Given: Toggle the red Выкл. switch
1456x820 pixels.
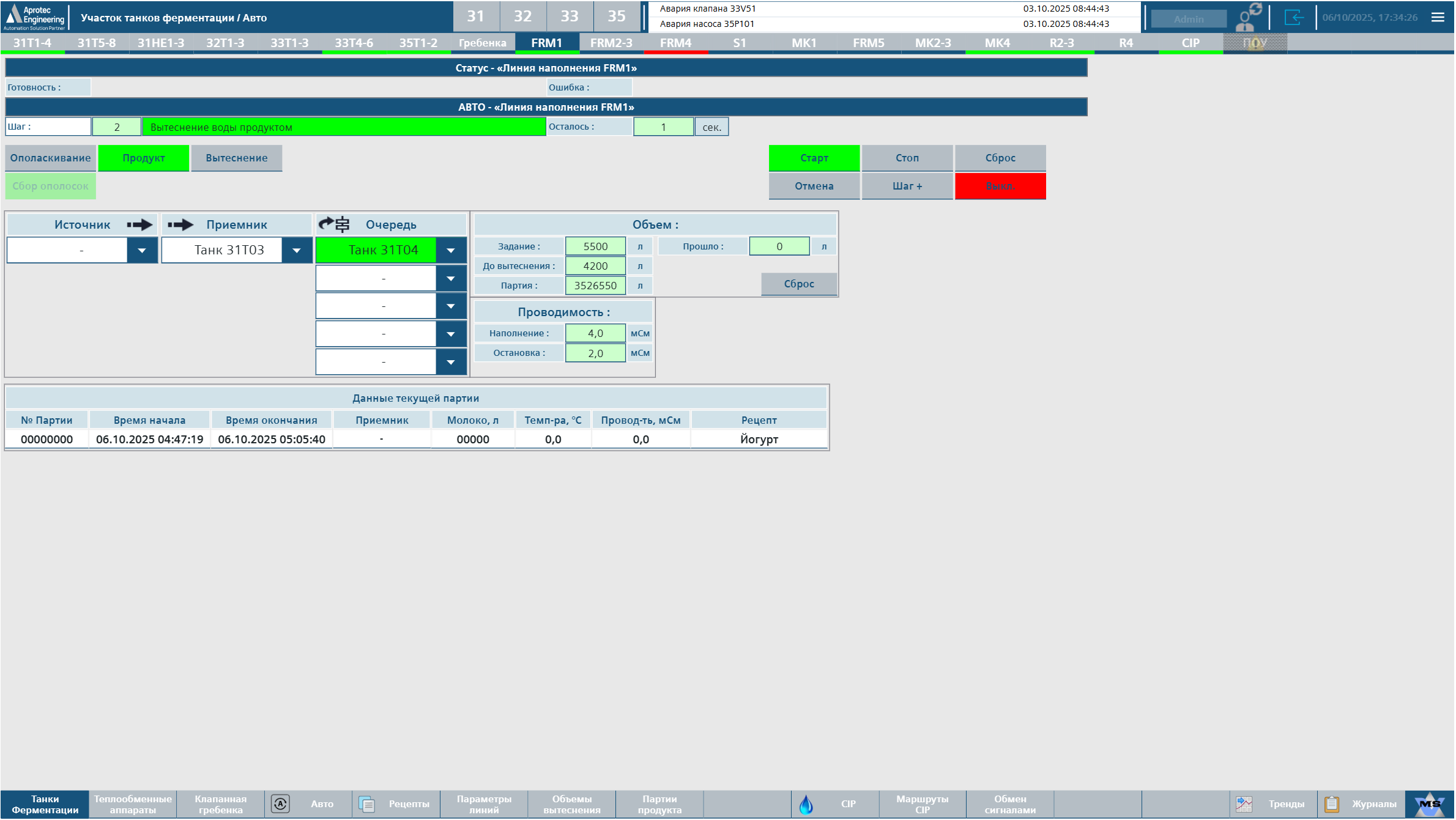Looking at the screenshot, I should tap(1000, 186).
